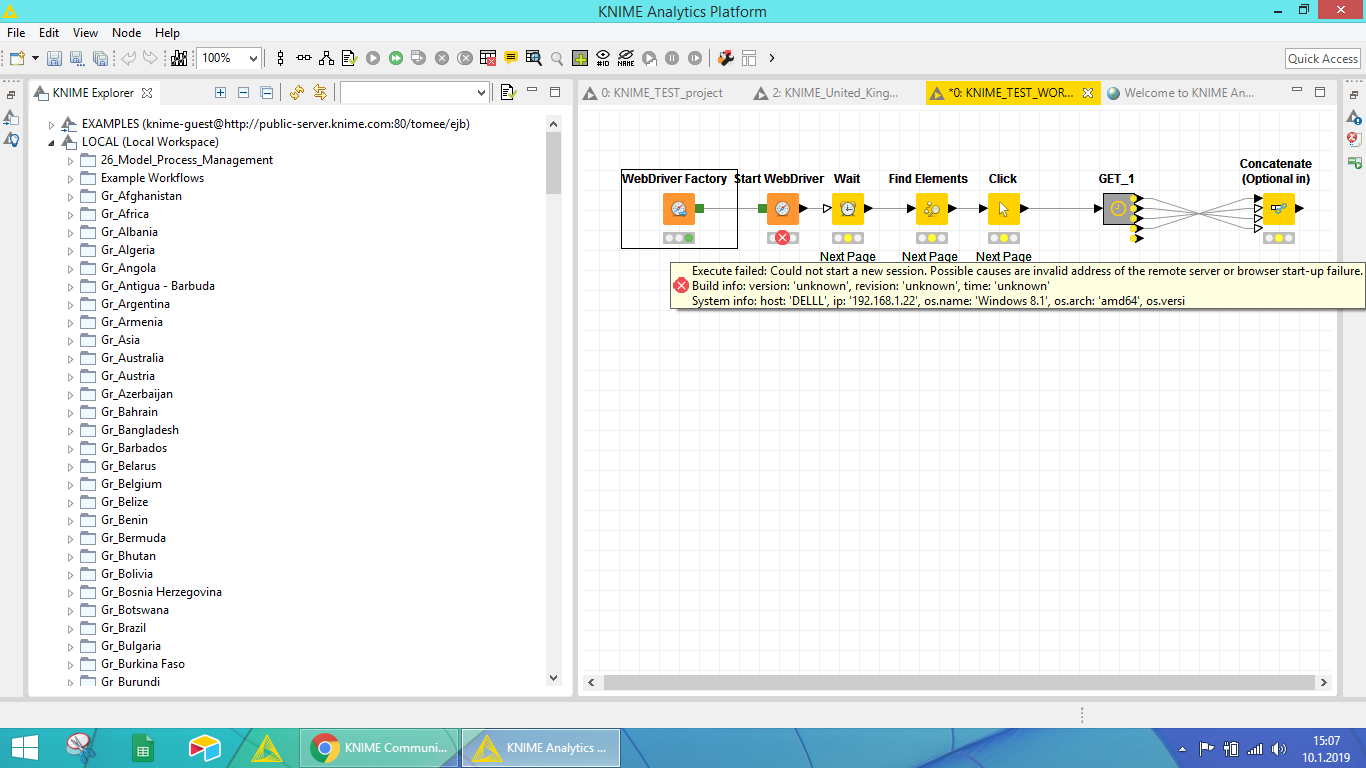The width and height of the screenshot is (1366, 768).
Task: Expand the Gr_Australia folder arrow
Action: 70,359
